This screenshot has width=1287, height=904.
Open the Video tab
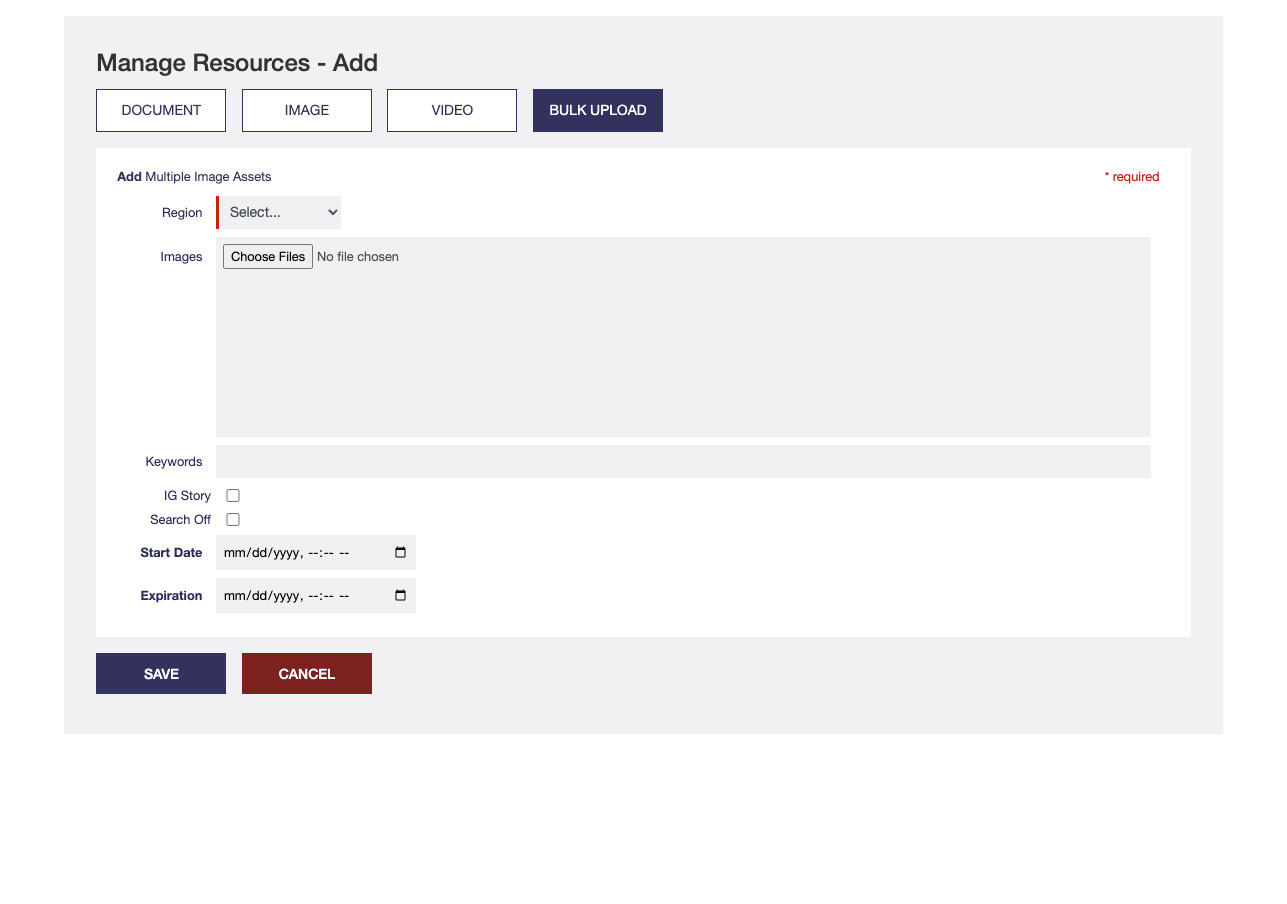pyautogui.click(x=452, y=111)
